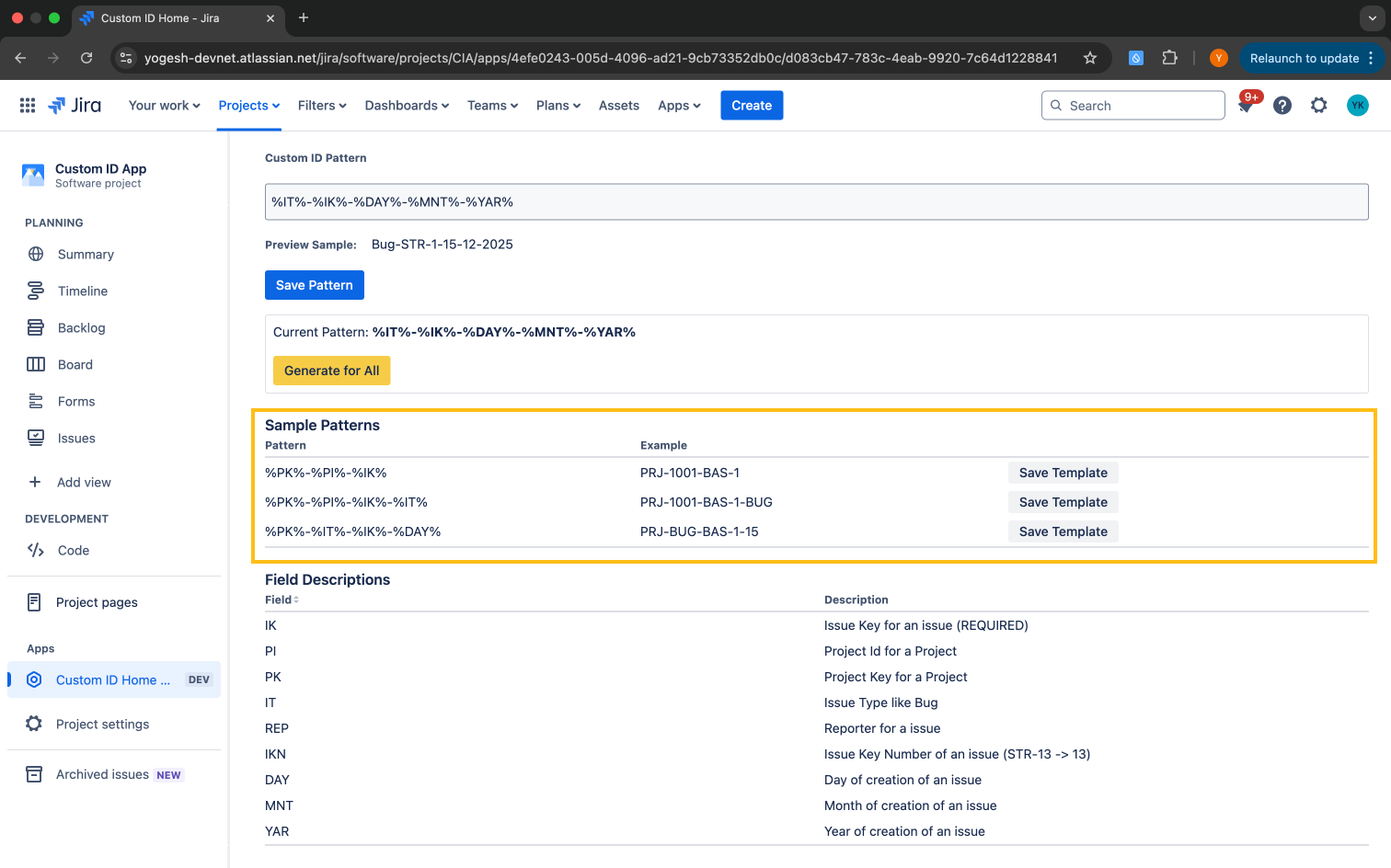Click the Board icon in sidebar
This screenshot has height=868, width=1391.
(x=36, y=364)
